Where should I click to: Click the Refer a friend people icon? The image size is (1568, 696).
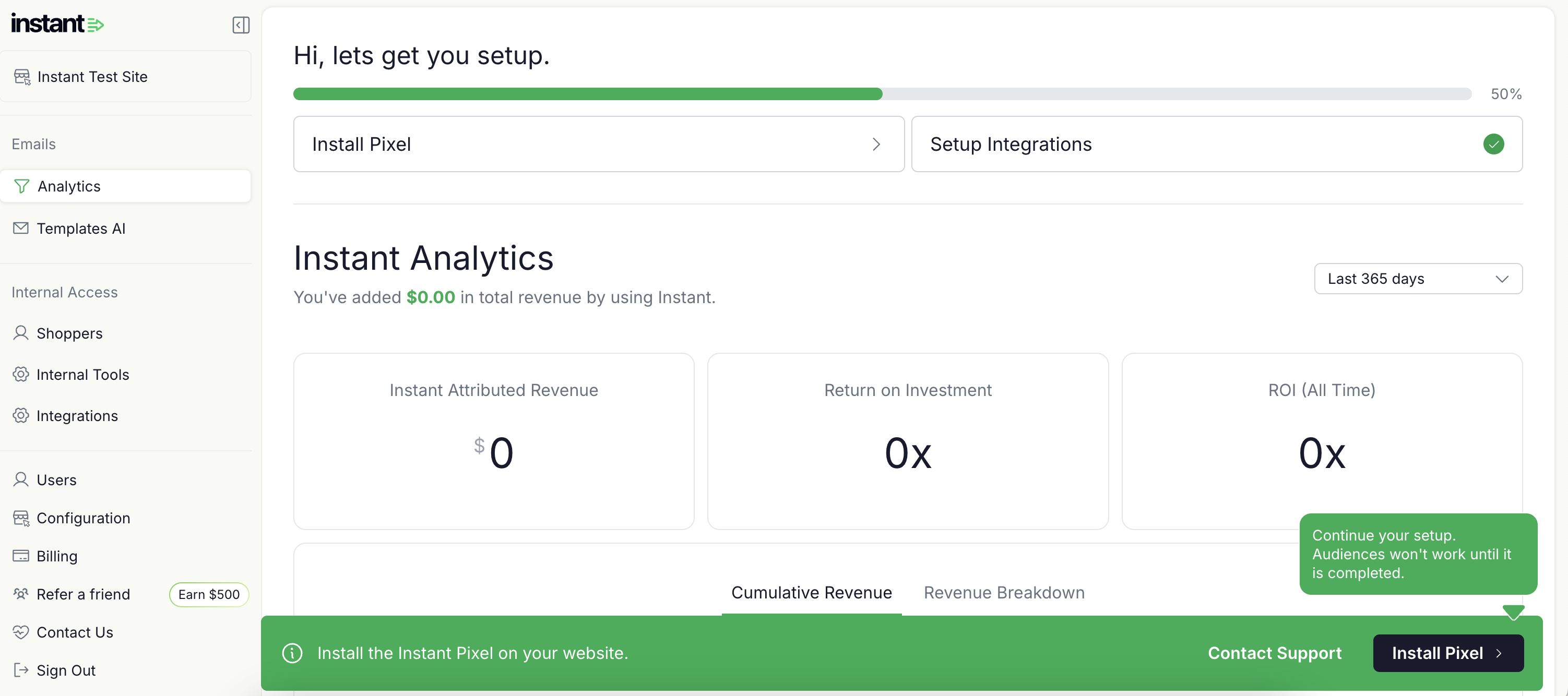coord(21,594)
